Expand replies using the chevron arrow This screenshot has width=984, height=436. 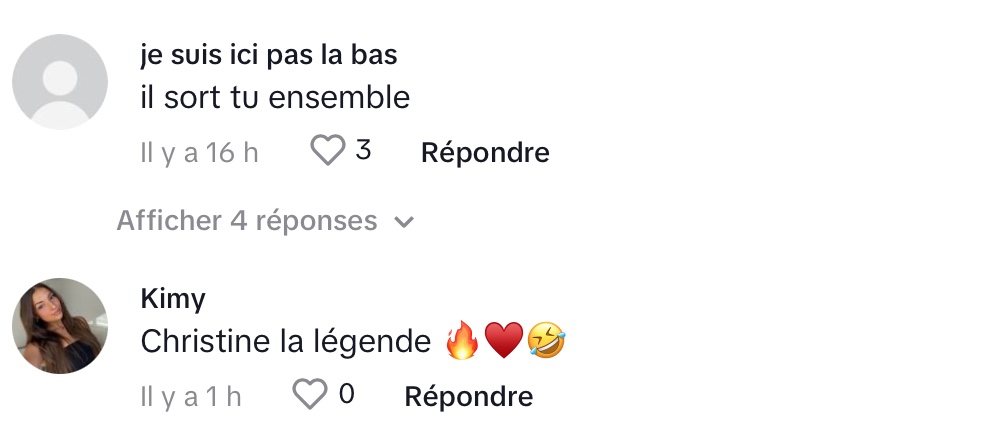[404, 221]
